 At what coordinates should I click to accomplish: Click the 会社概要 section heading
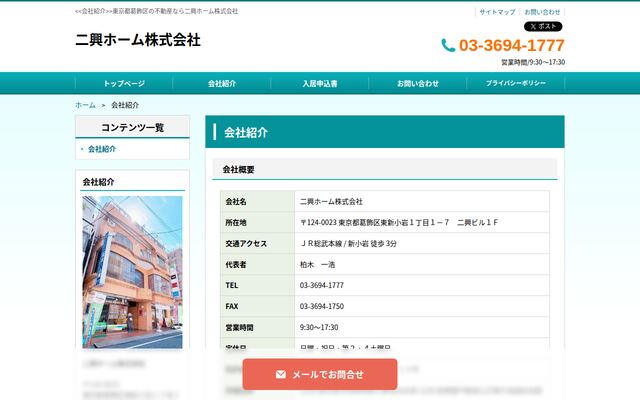(238, 169)
